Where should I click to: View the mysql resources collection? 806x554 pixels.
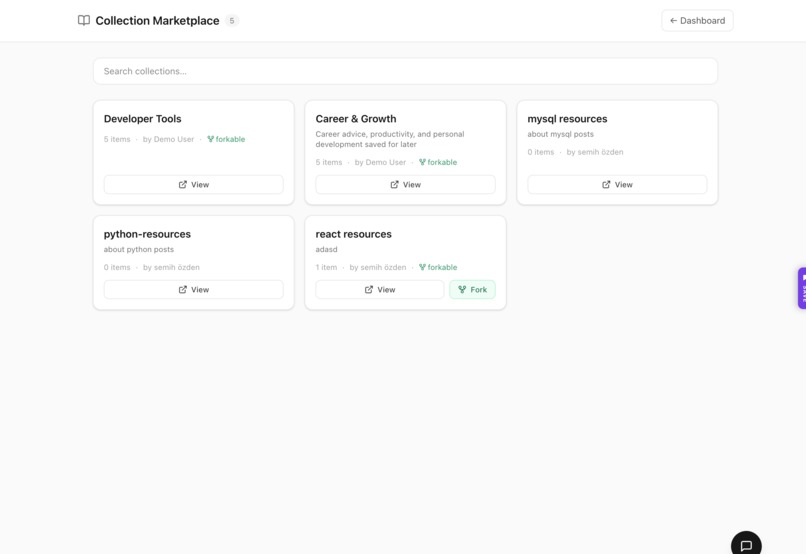(617, 184)
